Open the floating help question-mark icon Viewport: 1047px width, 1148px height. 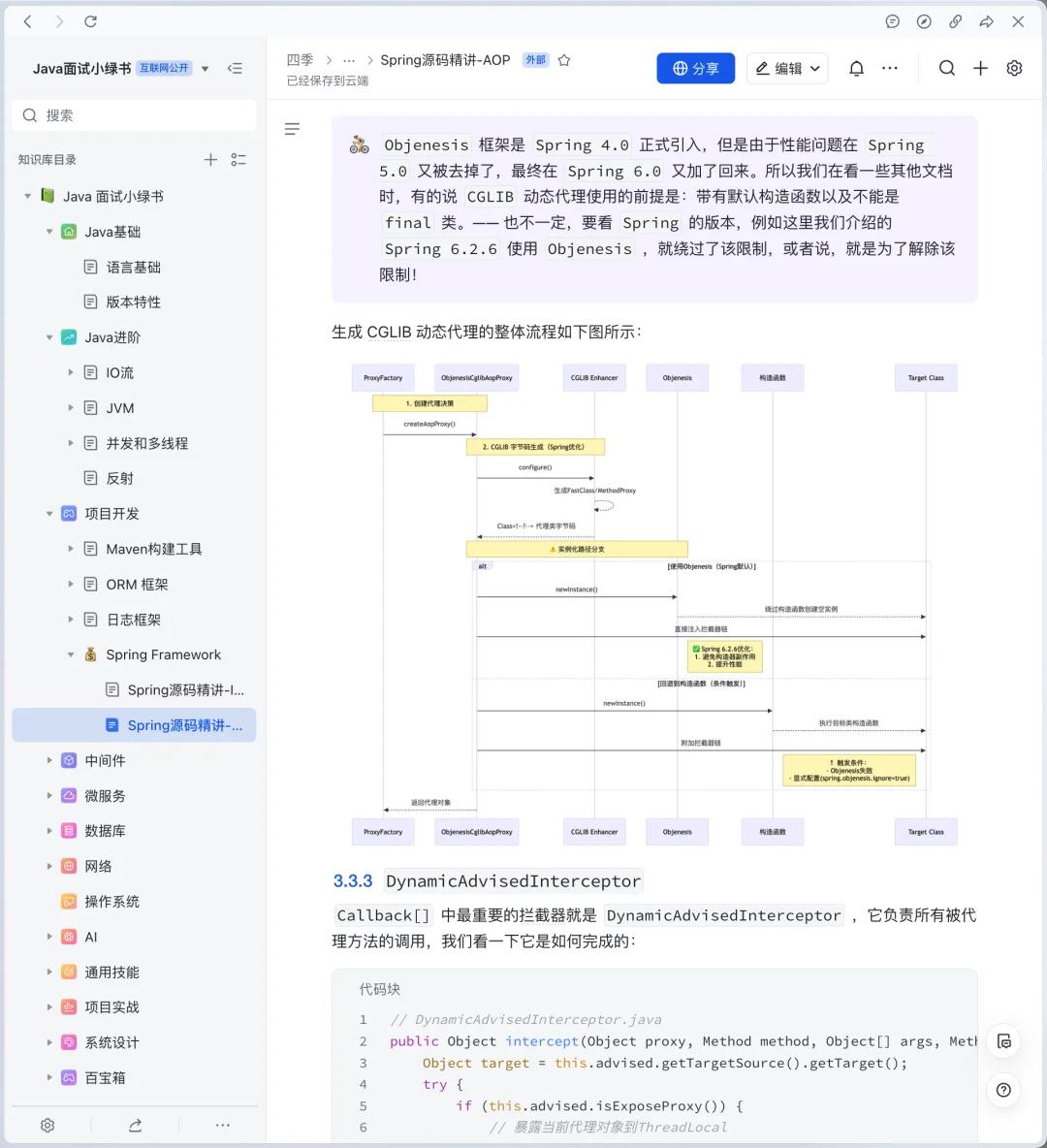click(1003, 1090)
